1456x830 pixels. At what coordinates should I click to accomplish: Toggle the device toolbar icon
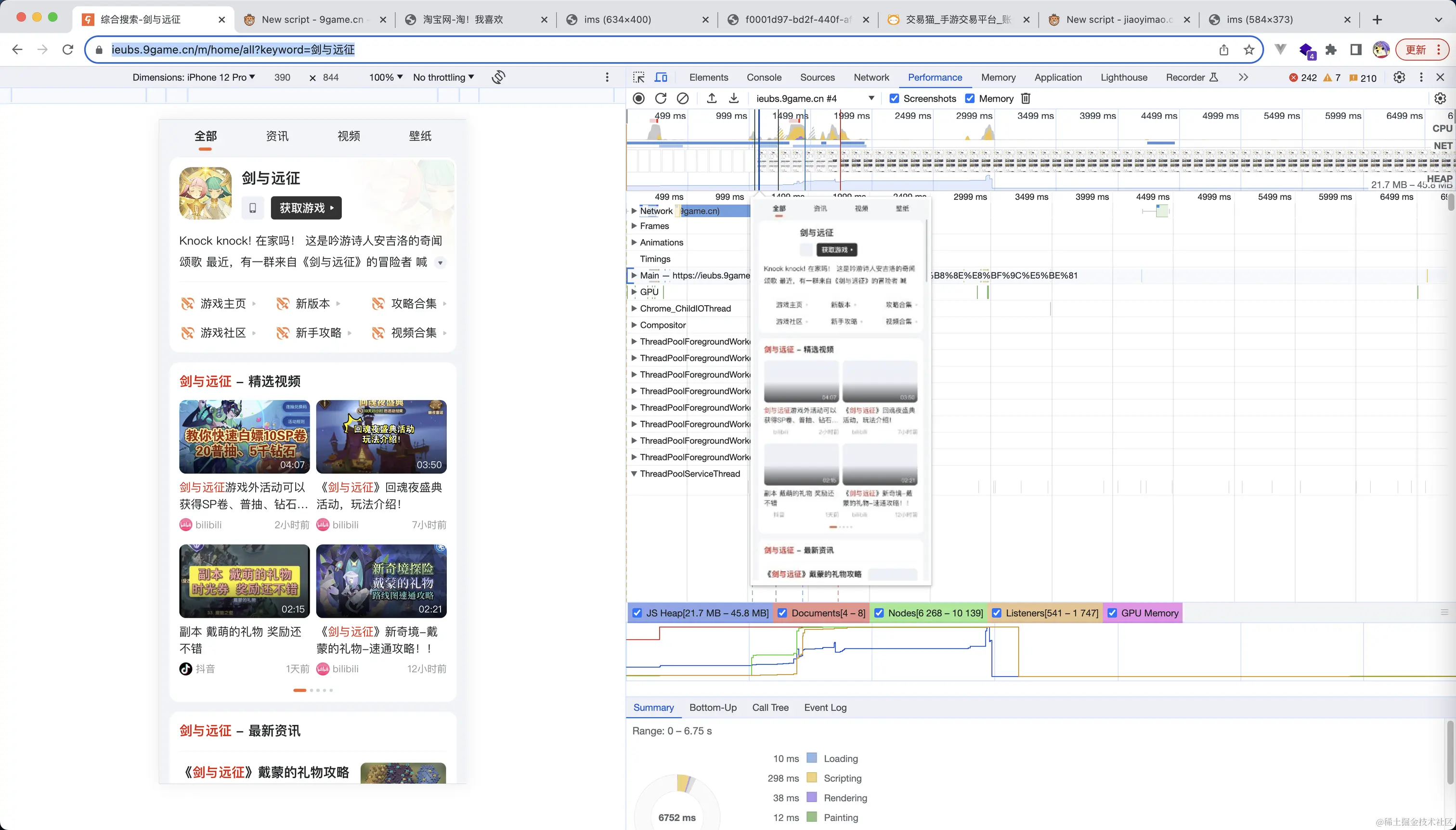point(661,78)
